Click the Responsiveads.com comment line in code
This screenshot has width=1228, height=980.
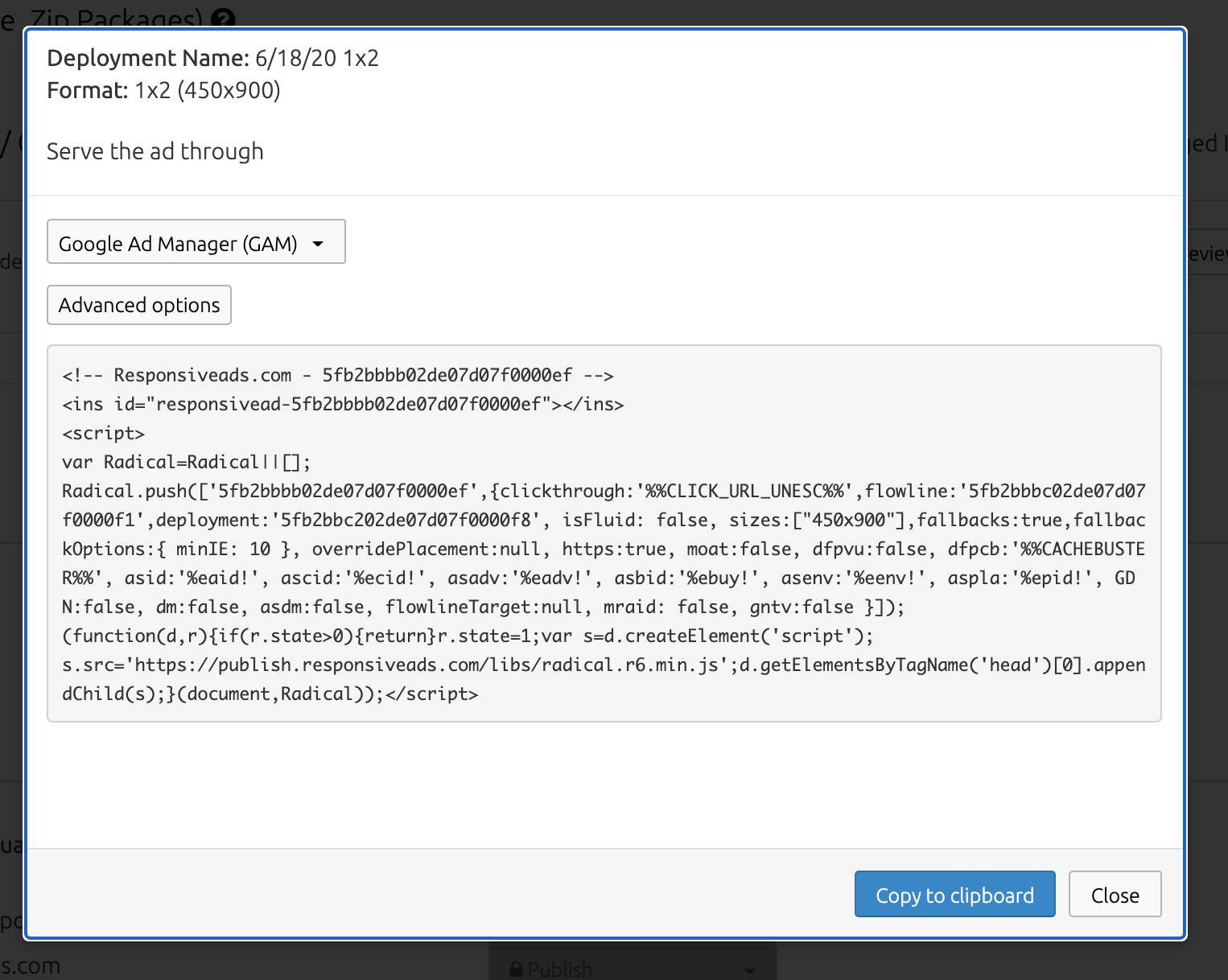tap(338, 375)
